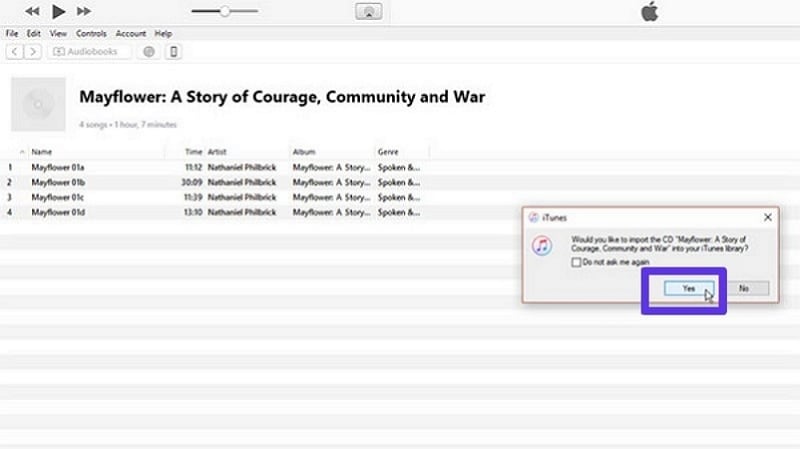Open the File menu
The image size is (800, 449).
pos(12,34)
